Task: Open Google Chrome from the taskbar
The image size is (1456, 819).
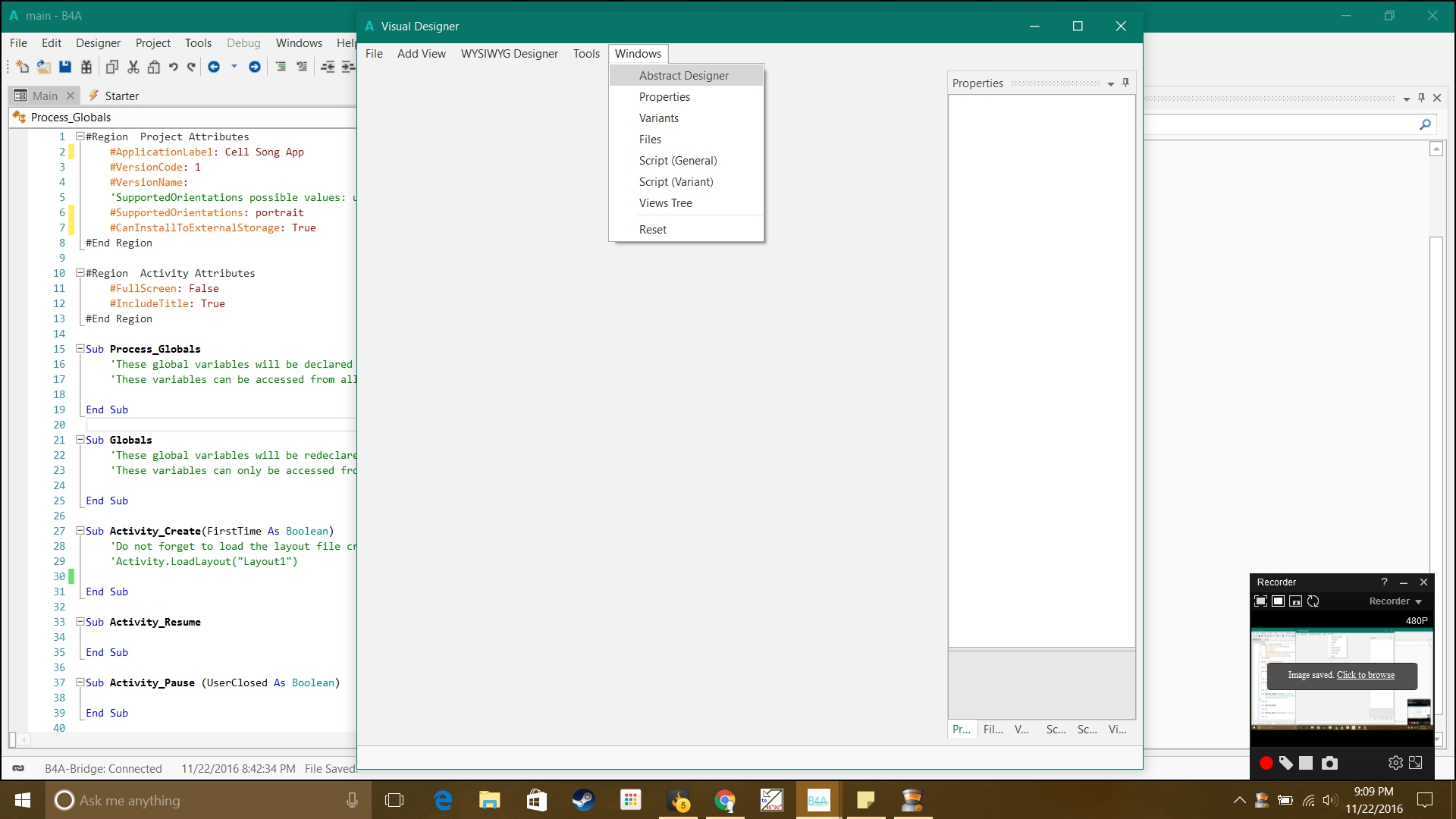Action: tap(725, 800)
